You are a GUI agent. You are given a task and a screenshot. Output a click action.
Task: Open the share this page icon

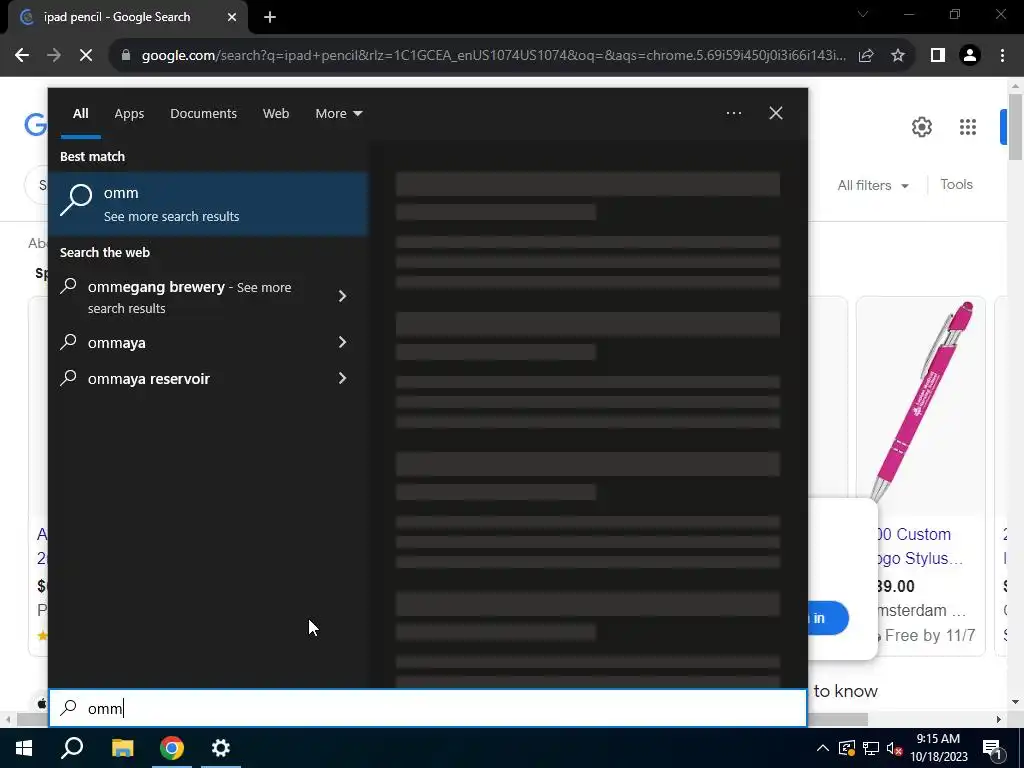point(866,56)
